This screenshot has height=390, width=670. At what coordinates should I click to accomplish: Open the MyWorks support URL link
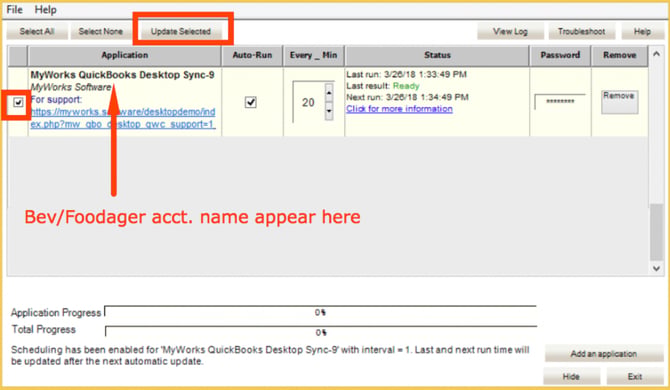point(123,118)
